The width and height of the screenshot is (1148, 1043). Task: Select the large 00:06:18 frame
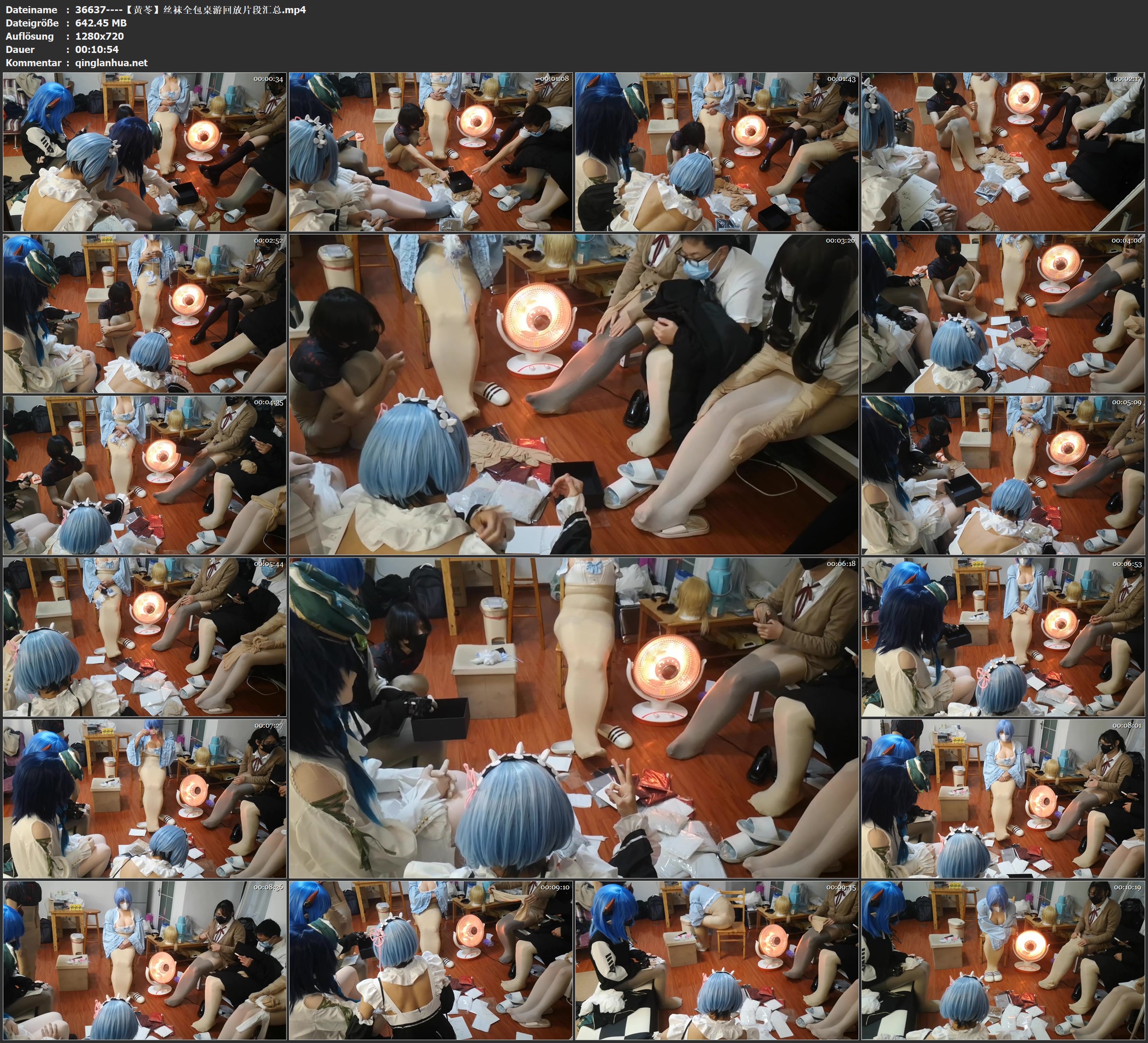click(573, 717)
